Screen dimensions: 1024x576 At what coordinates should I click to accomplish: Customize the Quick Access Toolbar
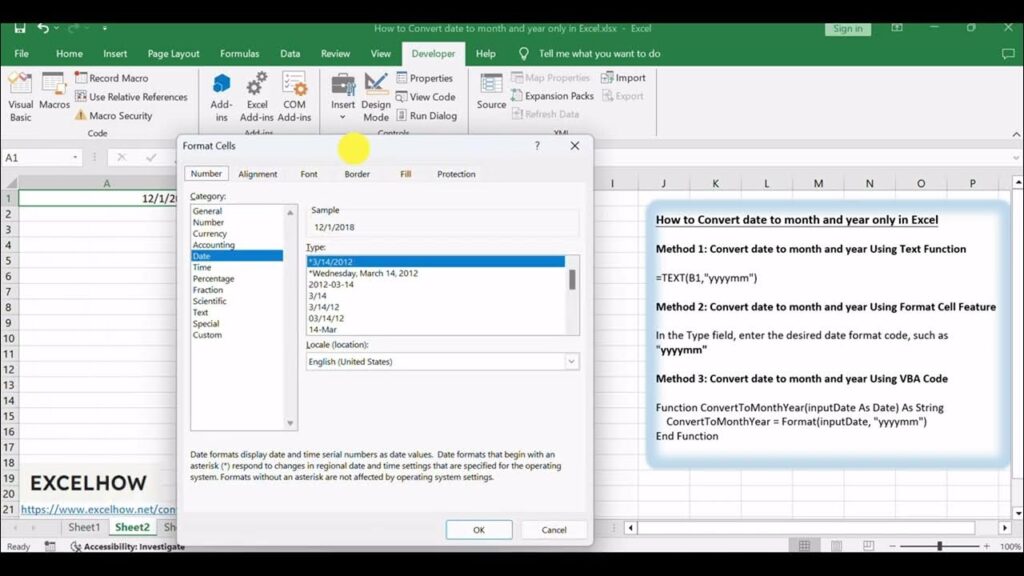(104, 28)
